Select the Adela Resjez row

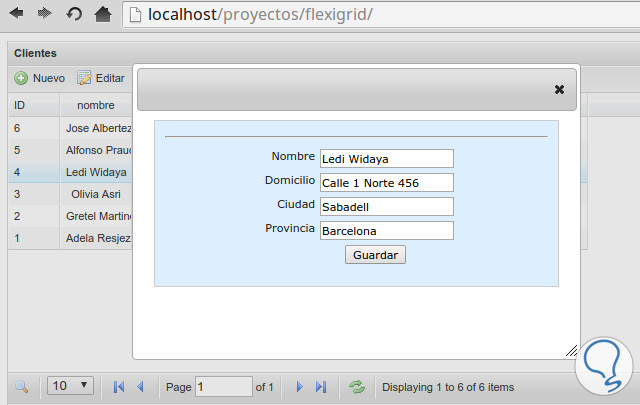[x=70, y=238]
